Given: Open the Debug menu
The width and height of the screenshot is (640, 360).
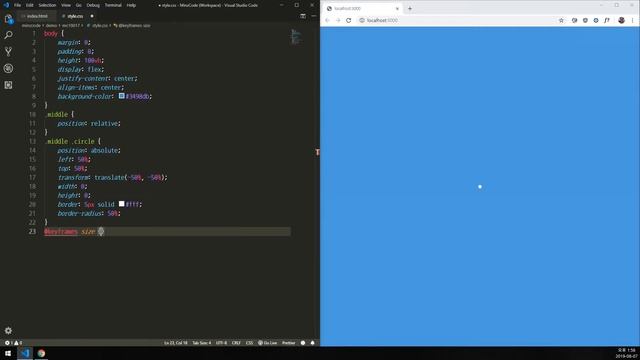Looking at the screenshot, I should 93,5.
